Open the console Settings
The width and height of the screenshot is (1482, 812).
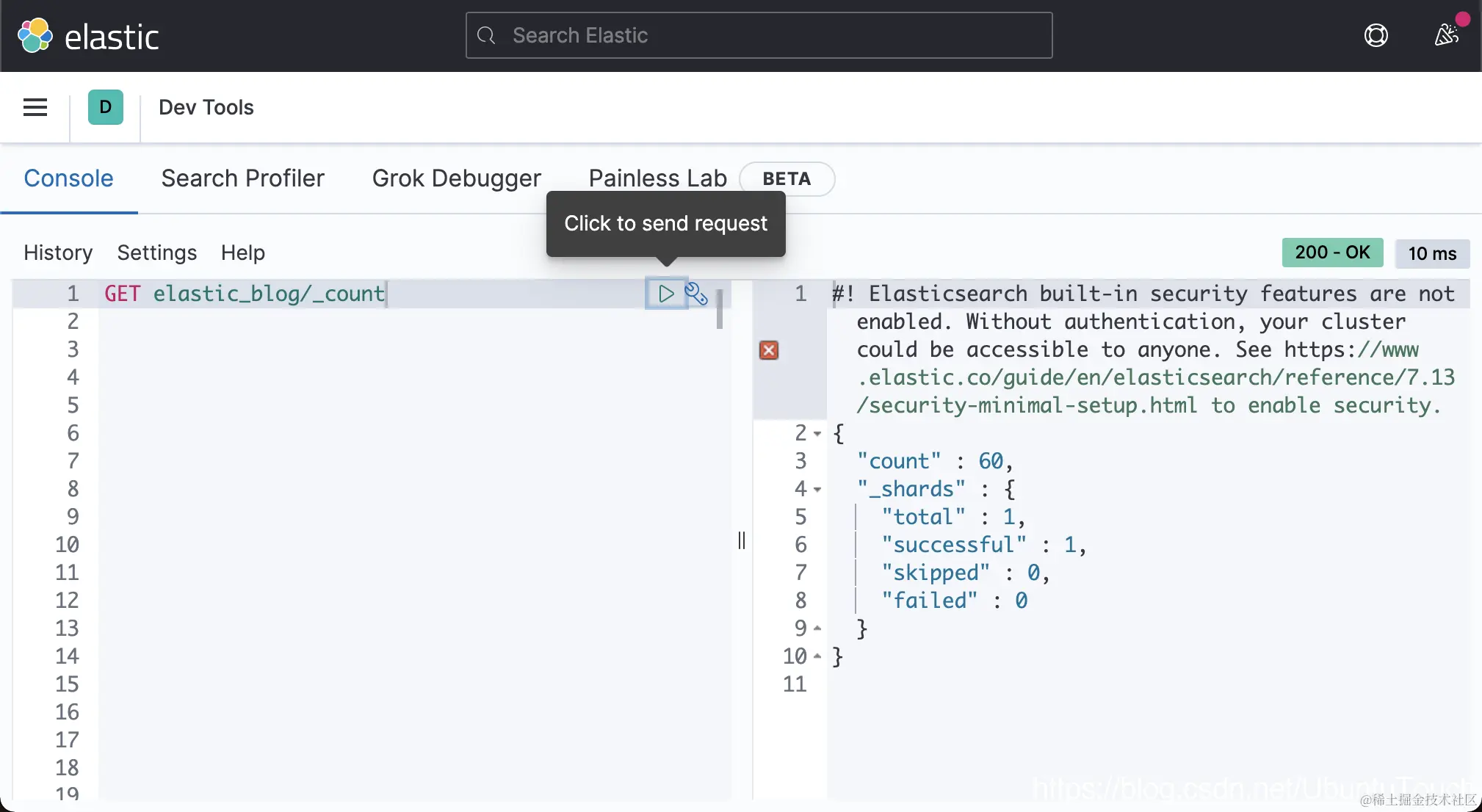[x=156, y=253]
